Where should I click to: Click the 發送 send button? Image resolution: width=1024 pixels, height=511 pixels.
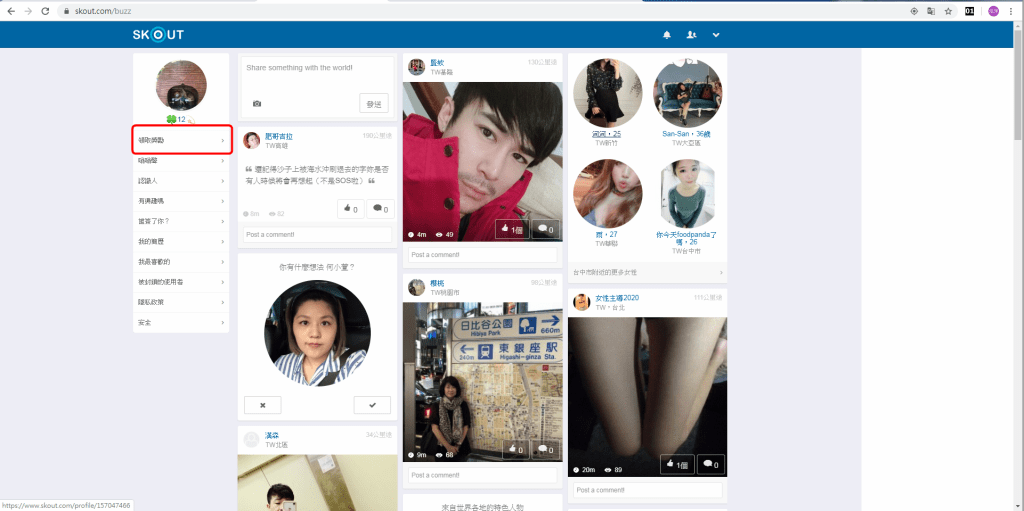[x=373, y=103]
